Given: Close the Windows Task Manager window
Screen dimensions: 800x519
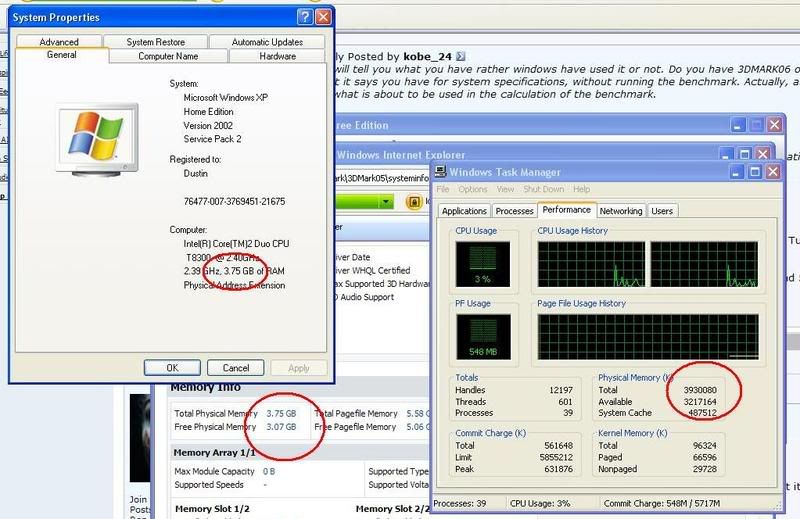Looking at the screenshot, I should click(773, 172).
